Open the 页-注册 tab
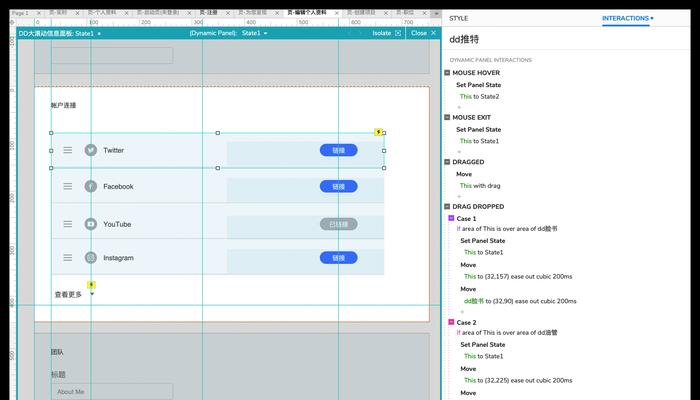The width and height of the screenshot is (700, 400). pyautogui.click(x=208, y=13)
